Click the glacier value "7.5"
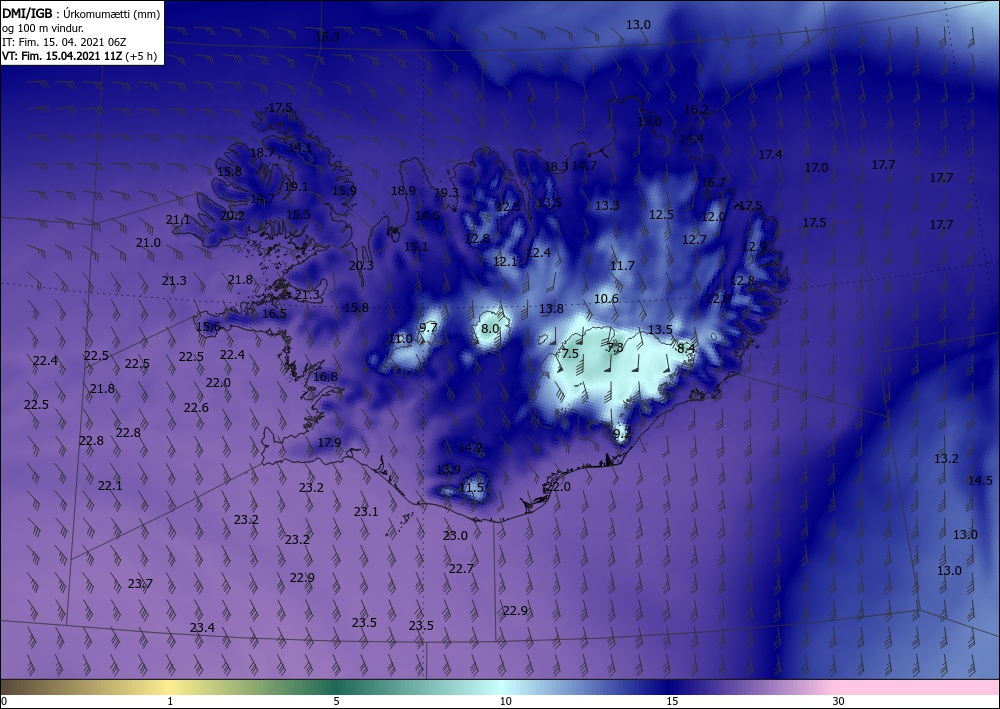Image resolution: width=1000 pixels, height=709 pixels. [570, 354]
